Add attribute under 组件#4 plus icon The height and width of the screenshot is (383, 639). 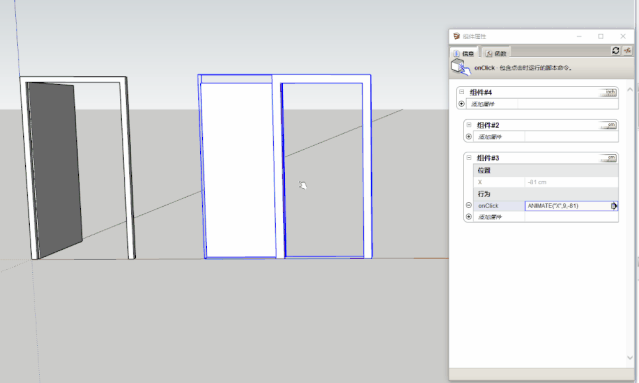(461, 104)
